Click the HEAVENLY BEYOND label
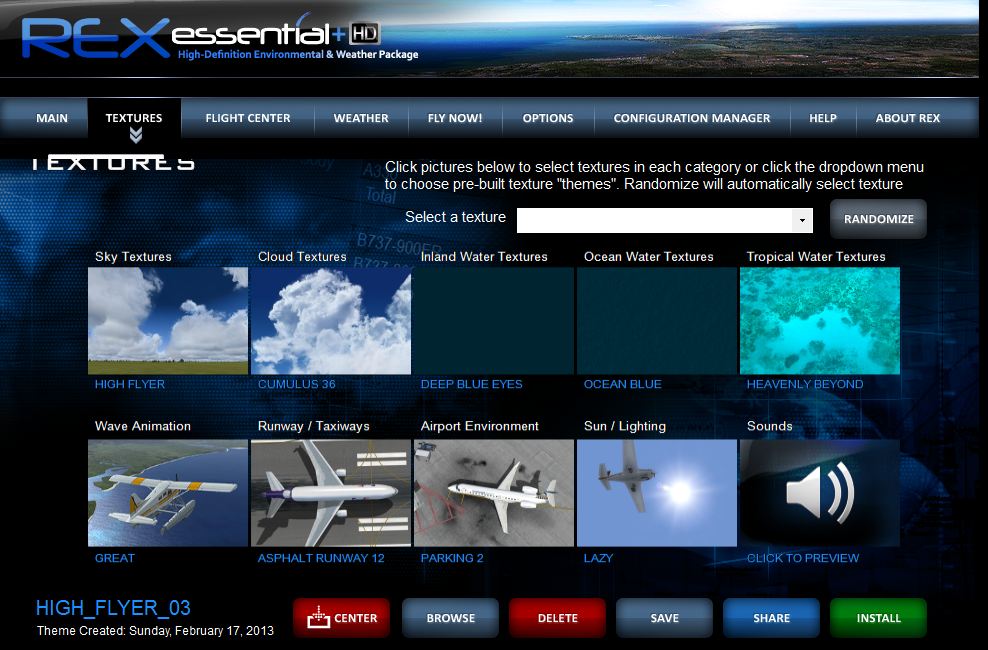The width and height of the screenshot is (988, 650). tap(805, 384)
